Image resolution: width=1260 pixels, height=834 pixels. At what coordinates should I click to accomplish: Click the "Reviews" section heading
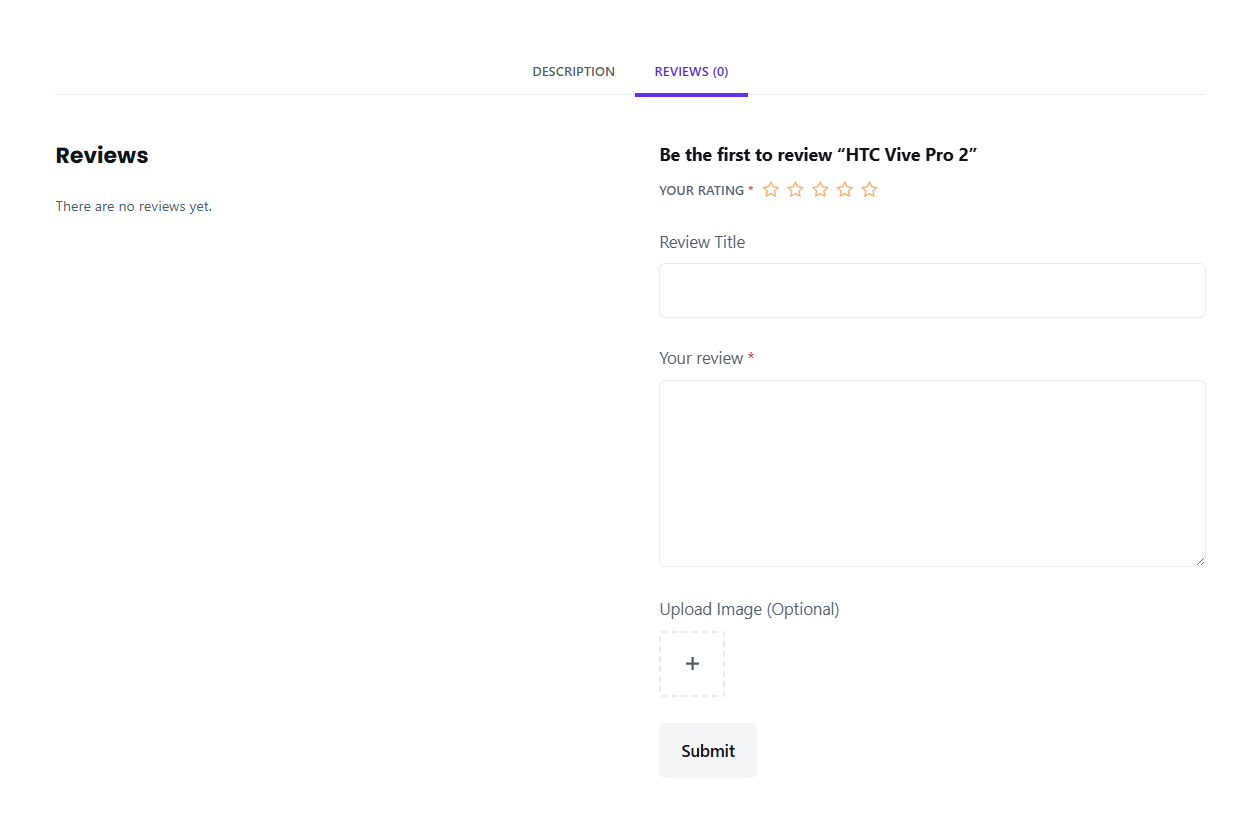[102, 155]
